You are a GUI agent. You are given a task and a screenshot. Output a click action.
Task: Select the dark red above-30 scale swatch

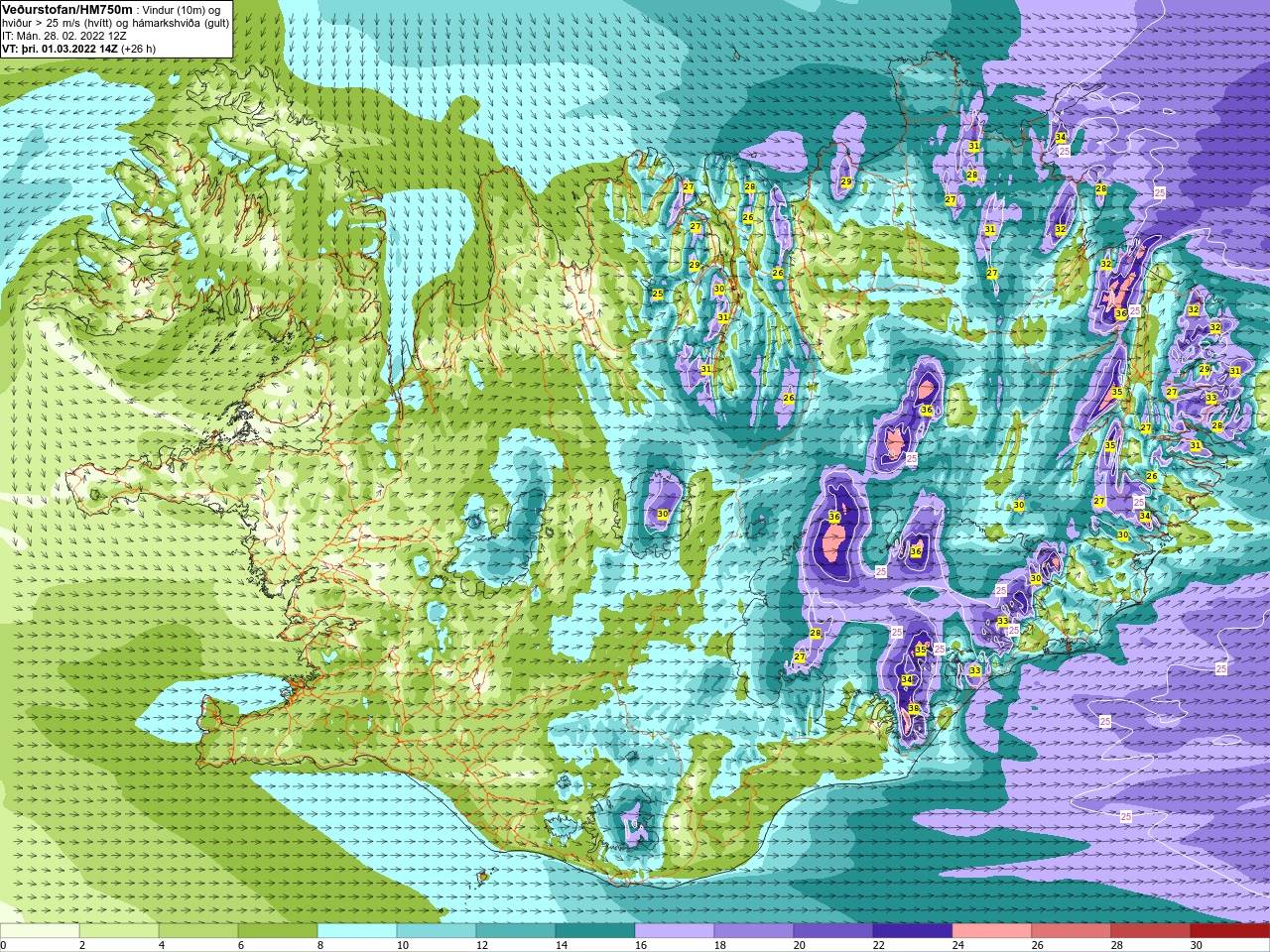pyautogui.click(x=1230, y=931)
